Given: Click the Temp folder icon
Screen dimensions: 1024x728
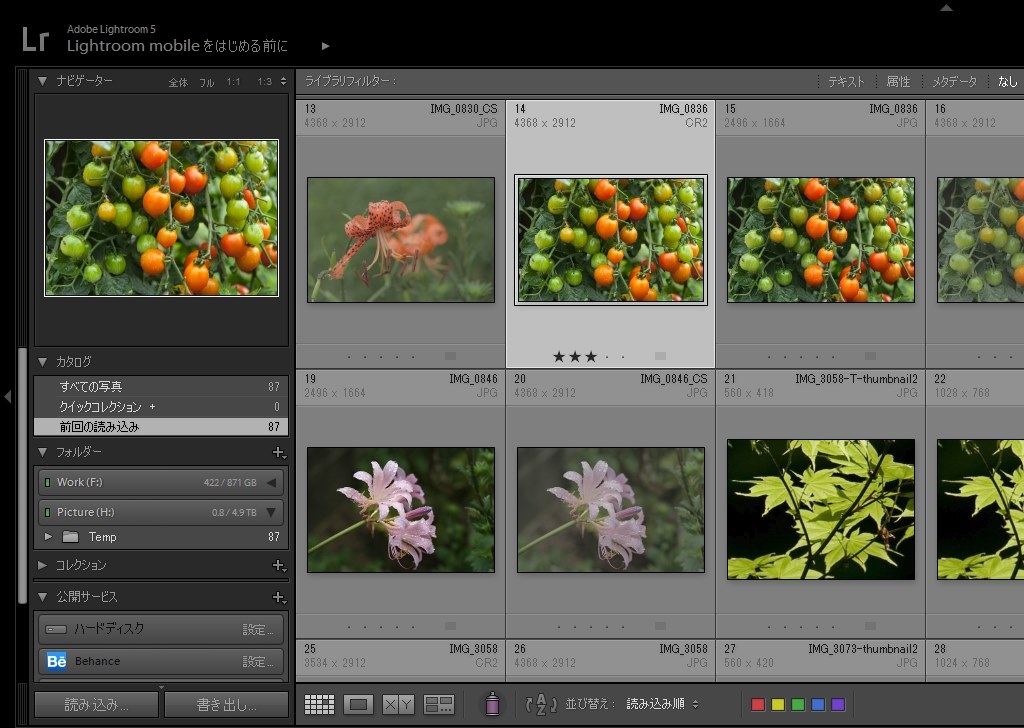Looking at the screenshot, I should (x=71, y=537).
